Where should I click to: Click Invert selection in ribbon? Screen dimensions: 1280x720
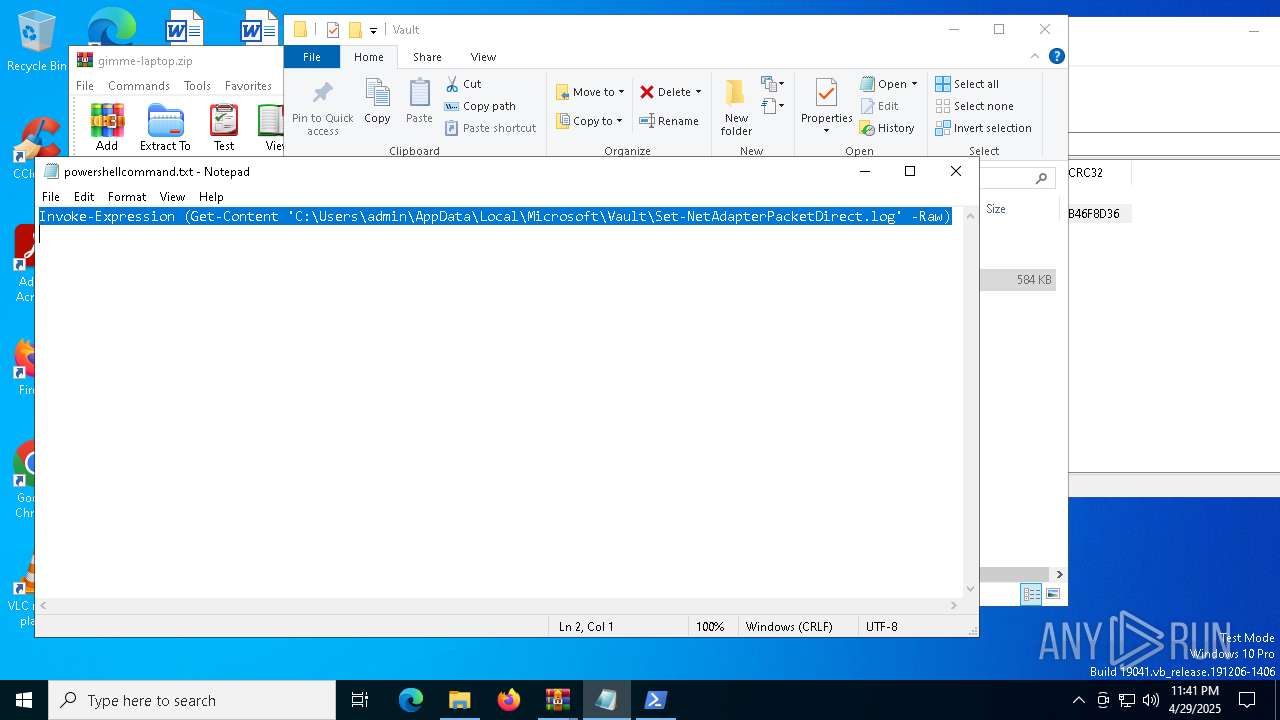[983, 128]
